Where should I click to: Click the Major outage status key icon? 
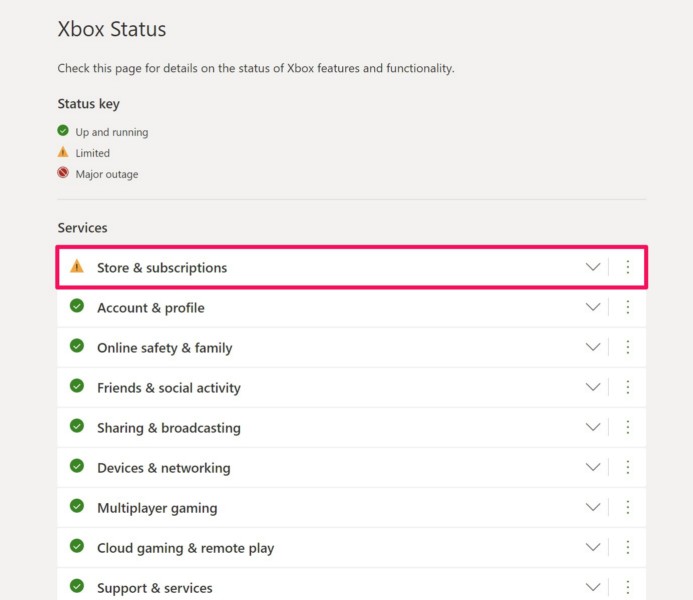tap(63, 173)
